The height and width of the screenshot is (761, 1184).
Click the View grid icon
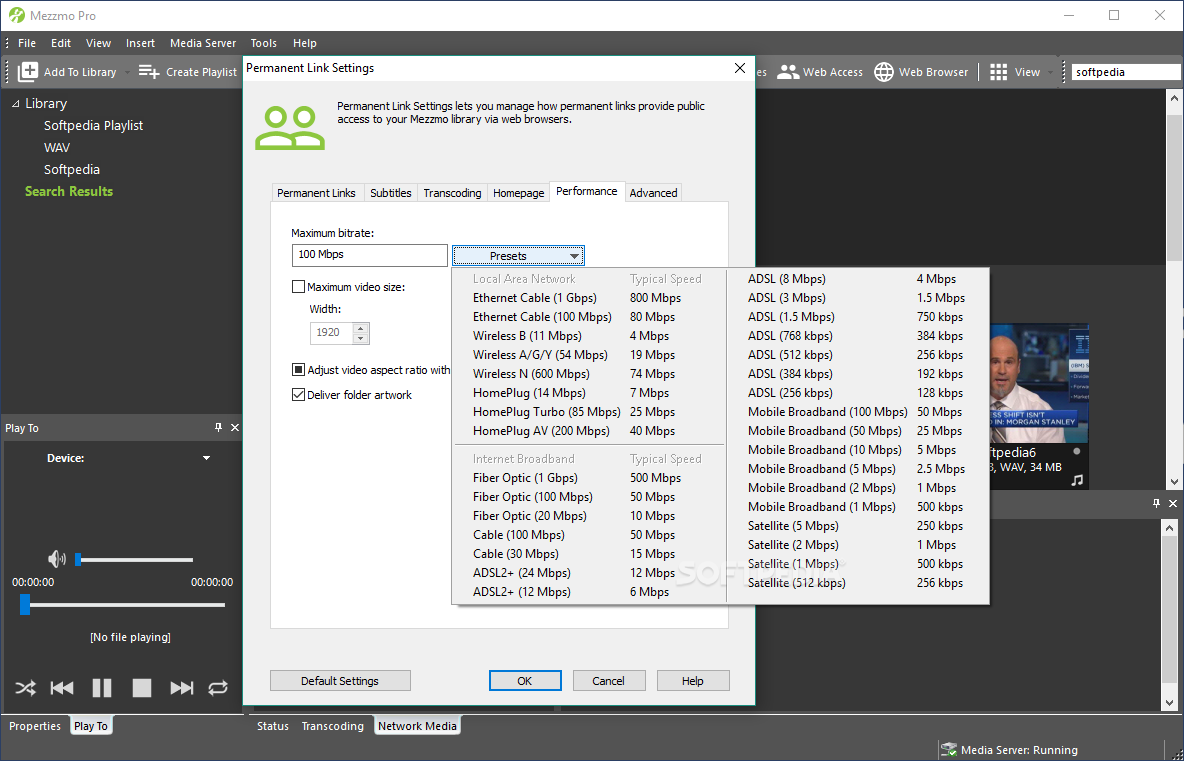pyautogui.click(x=998, y=72)
